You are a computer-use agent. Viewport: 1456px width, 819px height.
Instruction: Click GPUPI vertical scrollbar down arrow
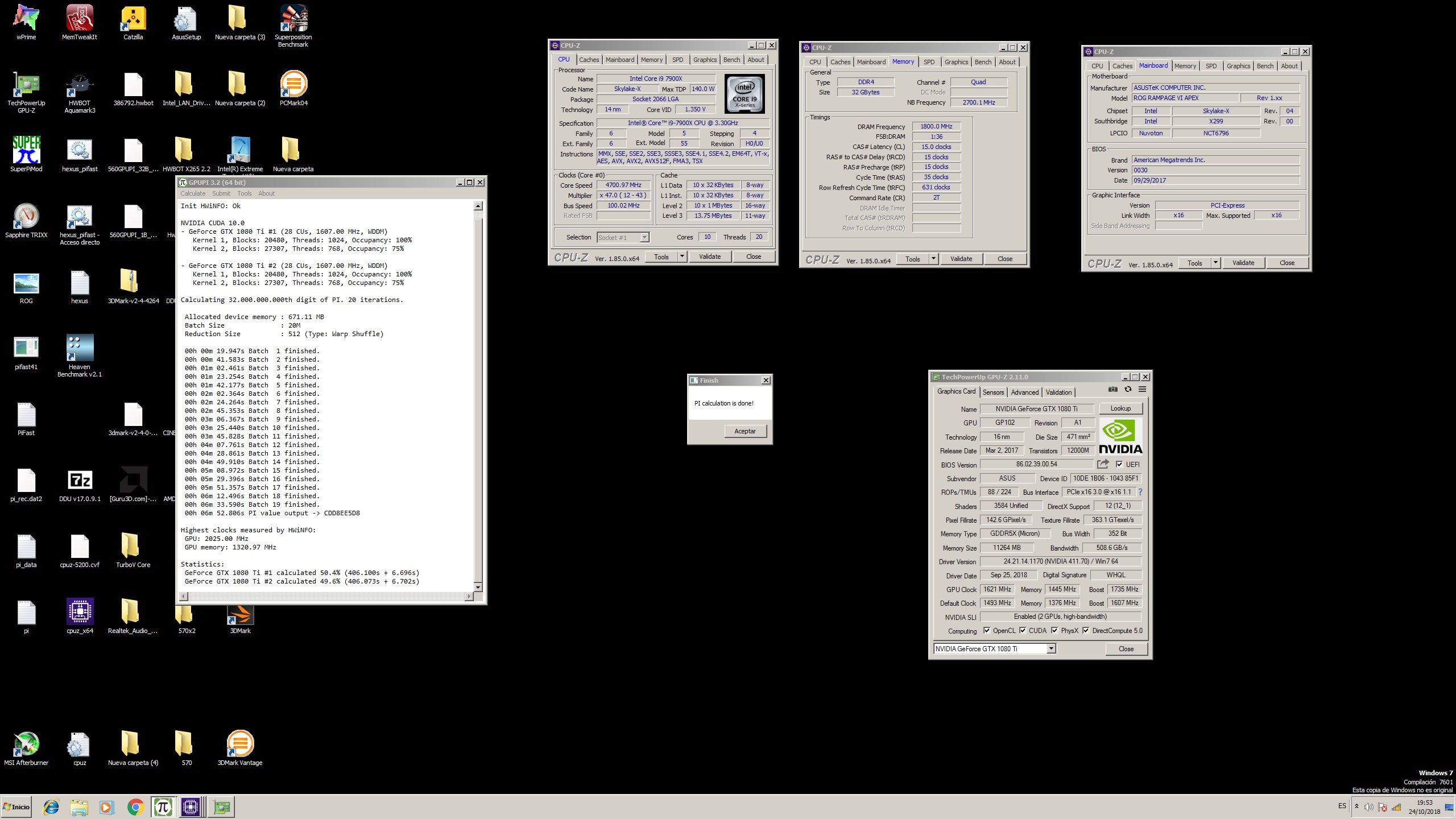point(478,587)
